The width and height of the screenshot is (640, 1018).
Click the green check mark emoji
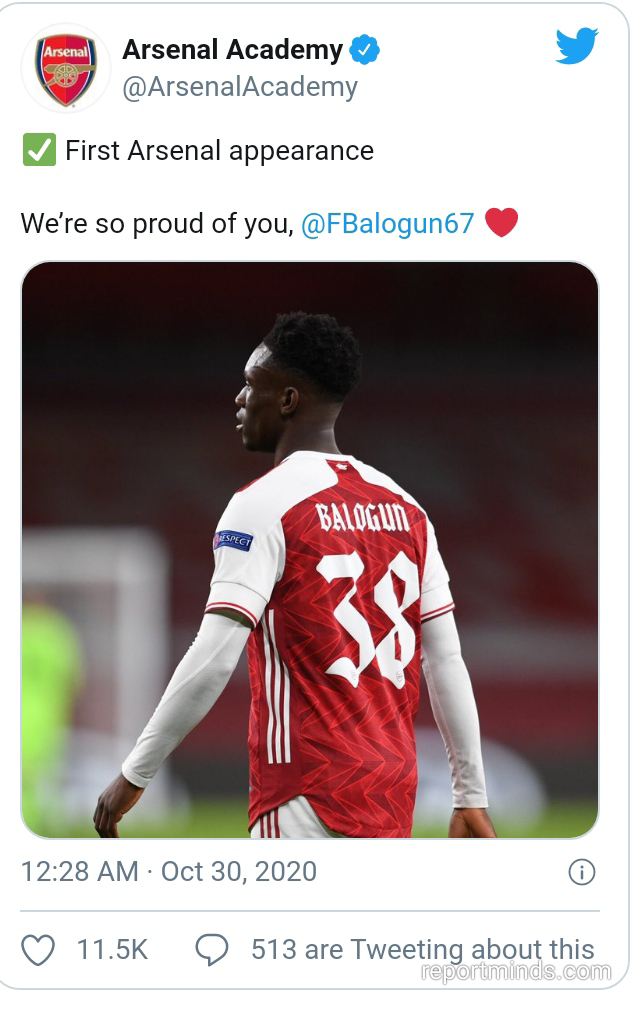[x=39, y=150]
